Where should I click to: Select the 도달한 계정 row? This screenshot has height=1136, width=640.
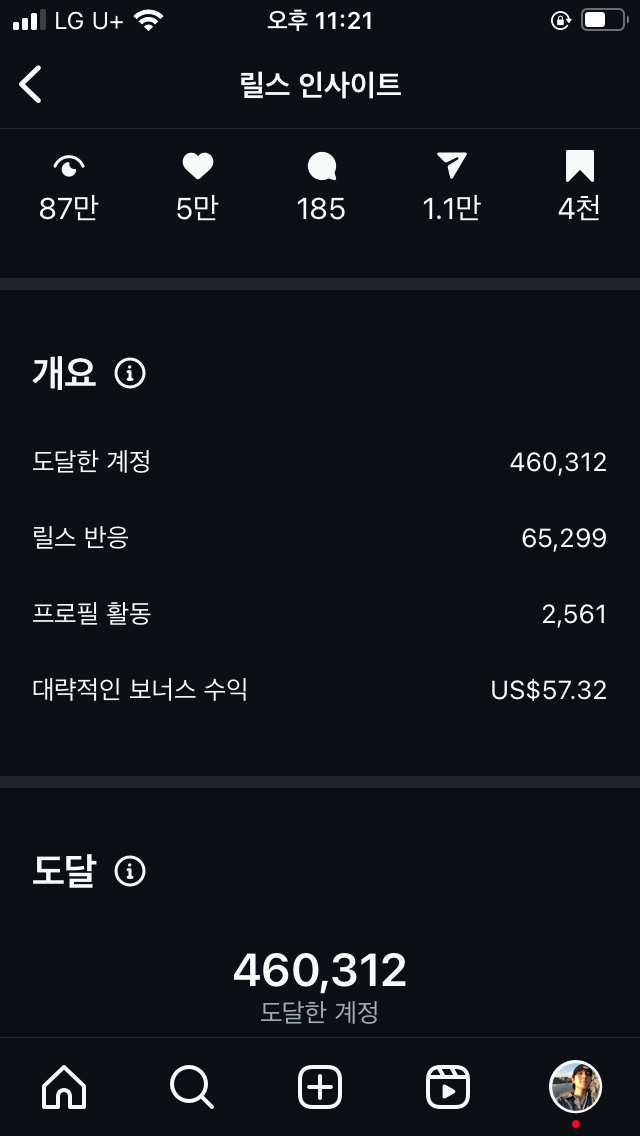click(x=320, y=462)
